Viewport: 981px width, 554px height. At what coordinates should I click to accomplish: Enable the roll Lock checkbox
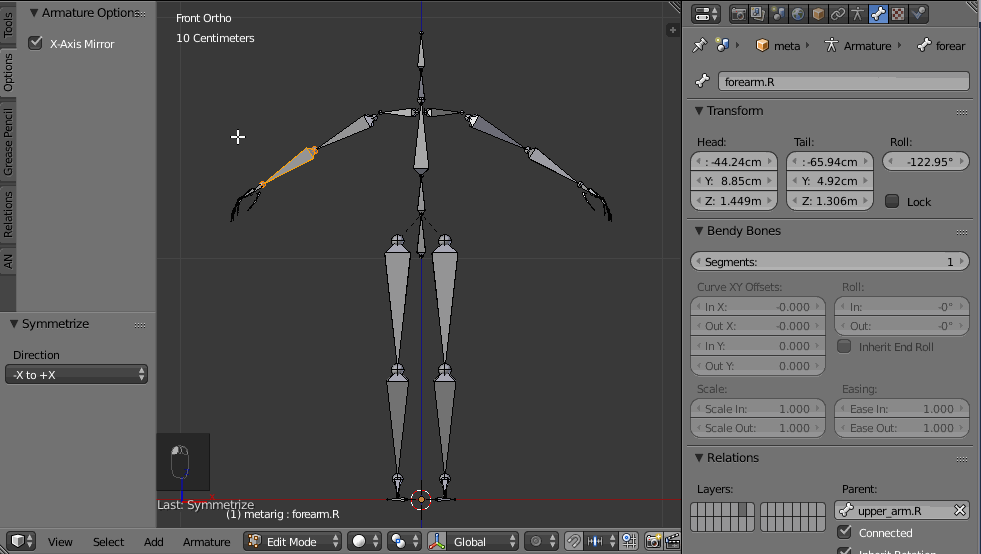[892, 201]
